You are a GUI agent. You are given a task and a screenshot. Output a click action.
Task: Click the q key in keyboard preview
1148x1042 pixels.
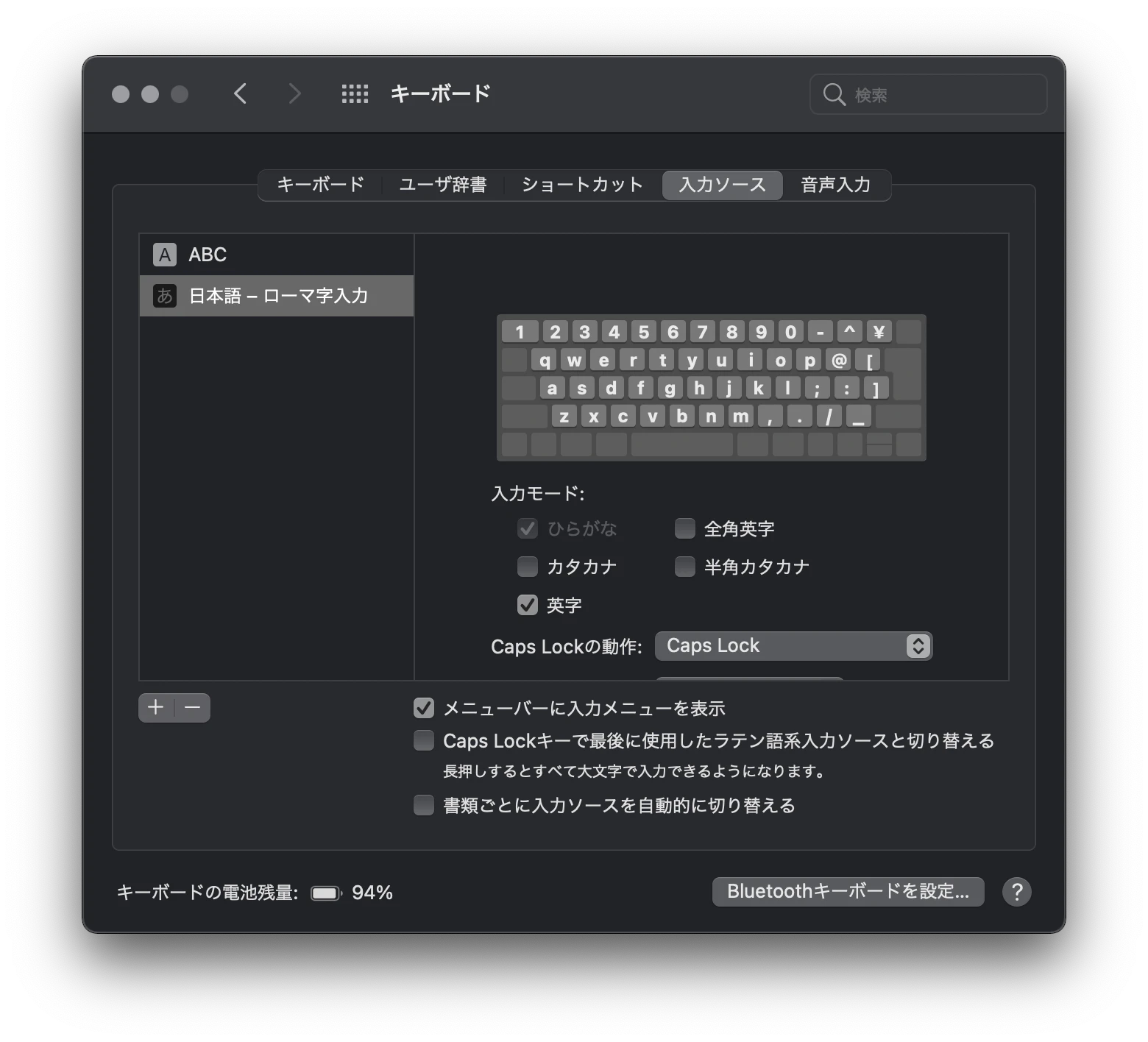[545, 360]
